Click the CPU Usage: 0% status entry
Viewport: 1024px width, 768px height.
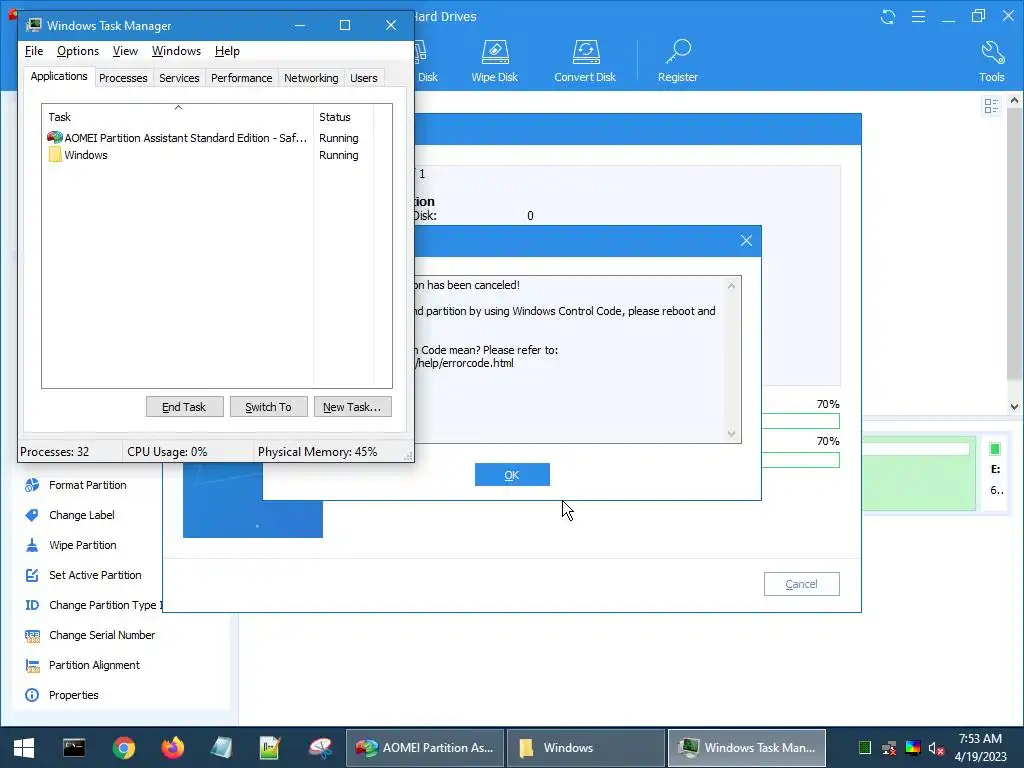click(167, 452)
